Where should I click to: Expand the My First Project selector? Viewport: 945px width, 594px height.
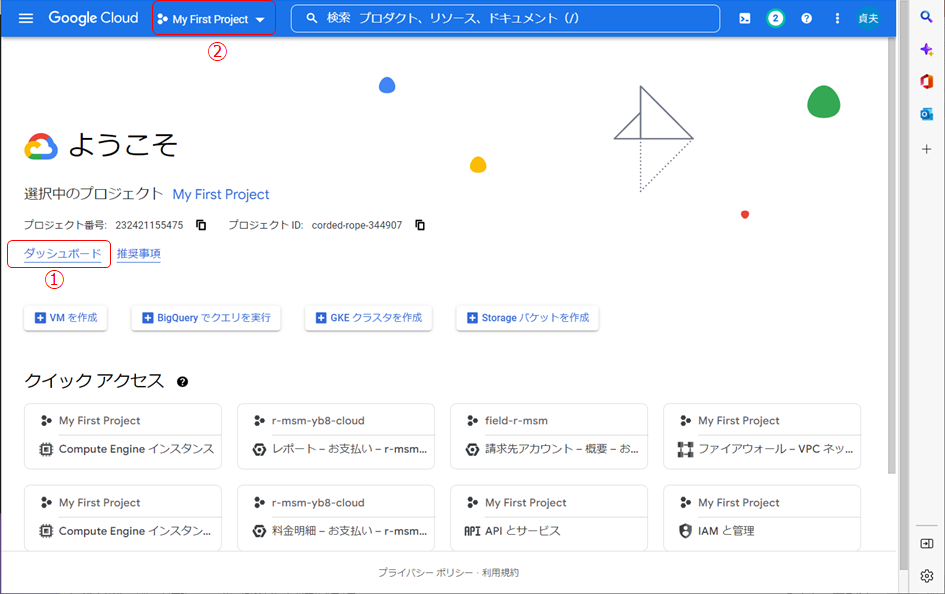(212, 19)
